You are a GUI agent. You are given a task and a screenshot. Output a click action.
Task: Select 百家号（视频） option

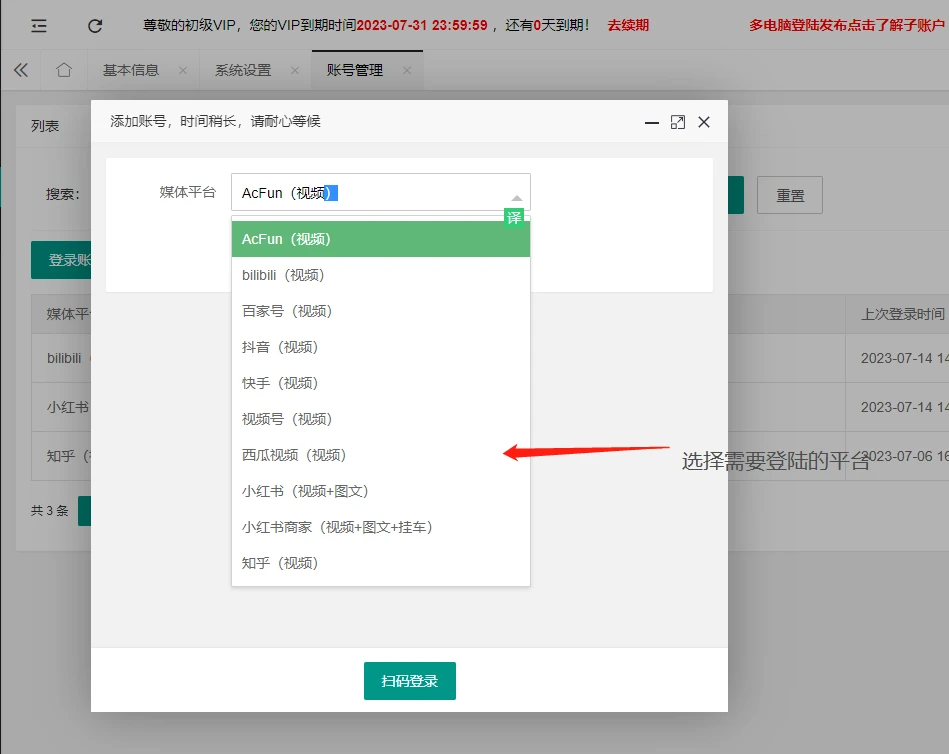[x=381, y=311]
